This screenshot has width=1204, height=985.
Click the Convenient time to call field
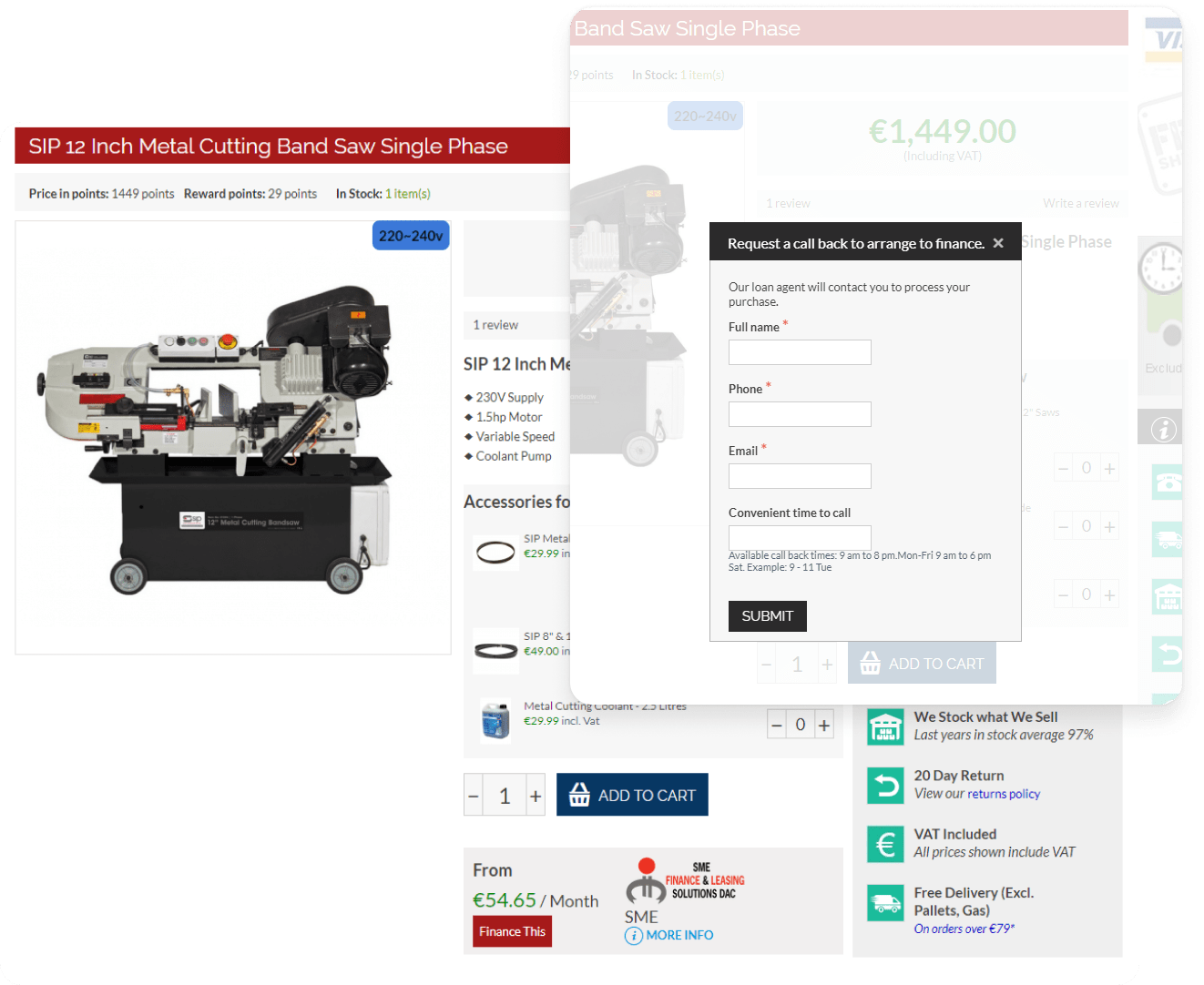tap(800, 537)
